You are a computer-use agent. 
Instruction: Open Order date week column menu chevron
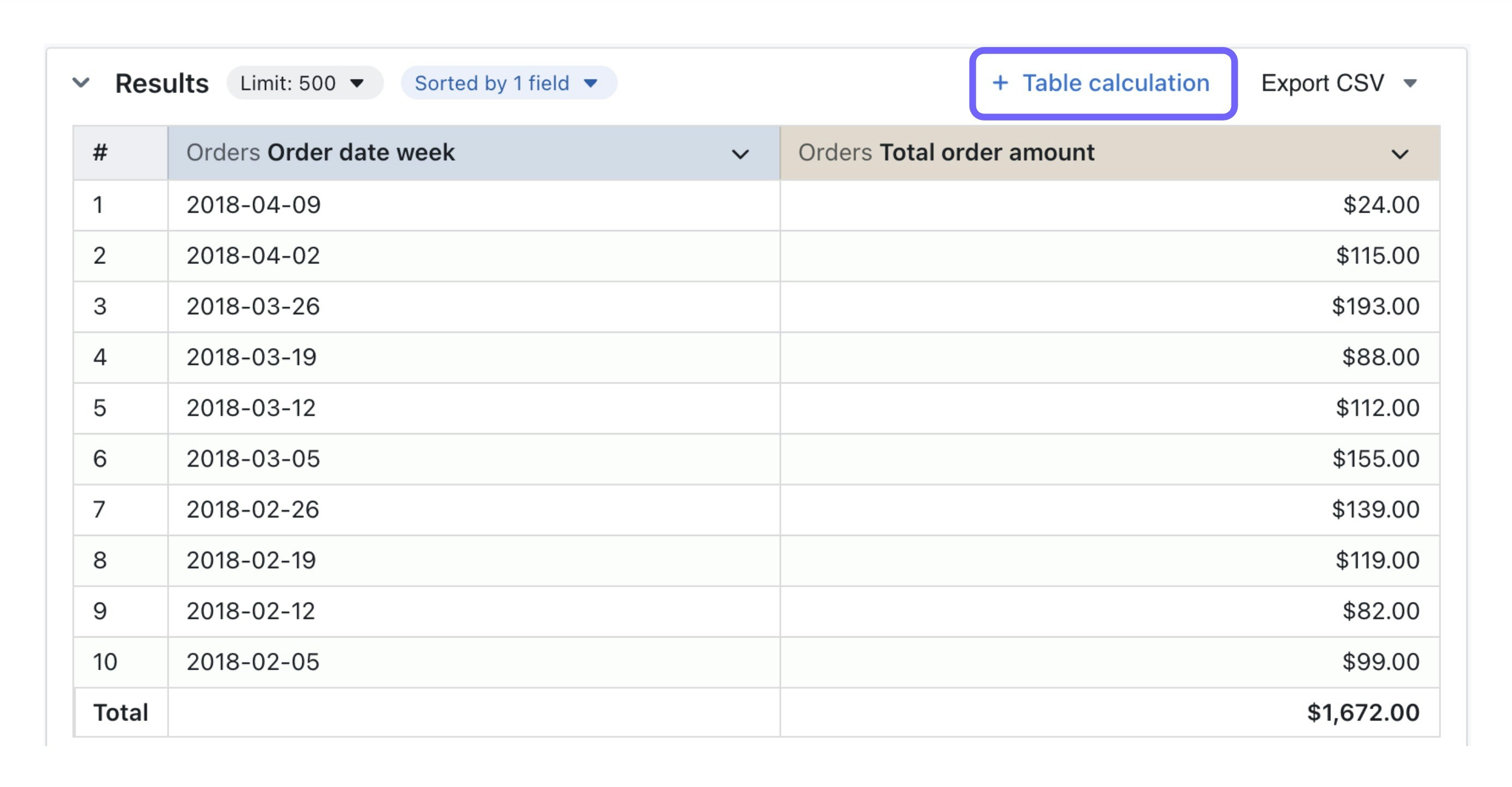point(740,154)
